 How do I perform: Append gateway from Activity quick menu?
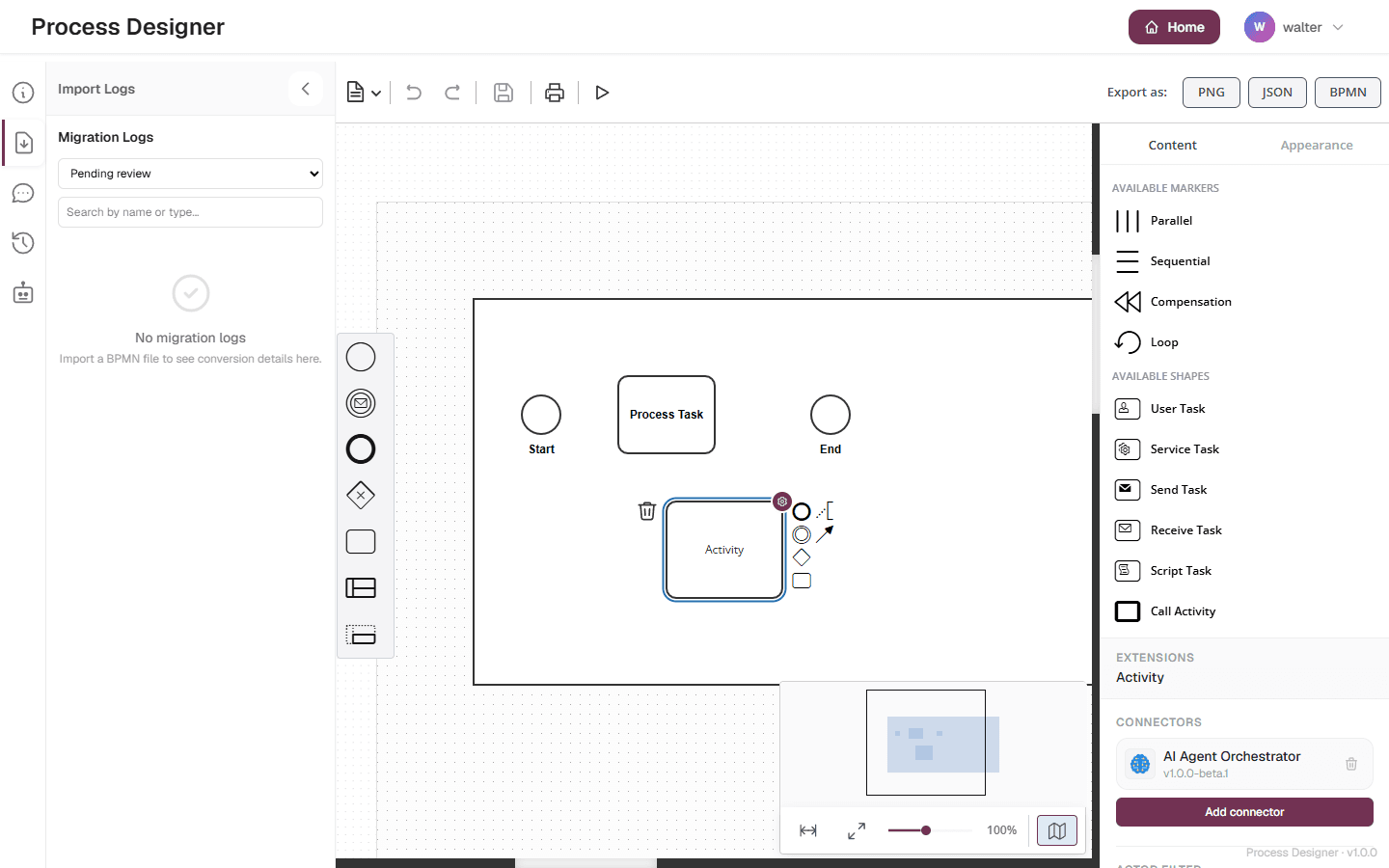[x=802, y=557]
